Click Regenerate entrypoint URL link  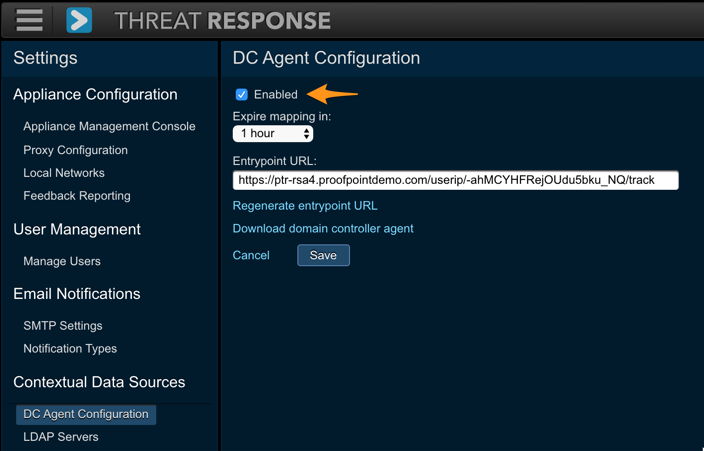coord(305,206)
